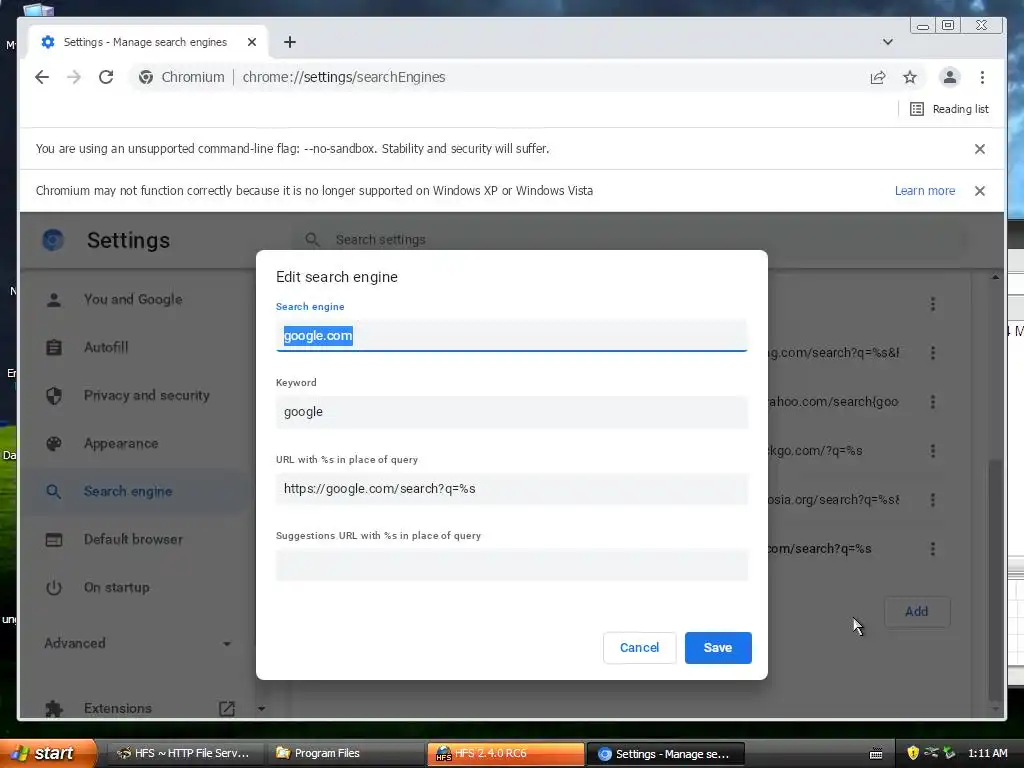Open Extensions from the sidebar
This screenshot has height=768, width=1024.
pyautogui.click(x=118, y=709)
